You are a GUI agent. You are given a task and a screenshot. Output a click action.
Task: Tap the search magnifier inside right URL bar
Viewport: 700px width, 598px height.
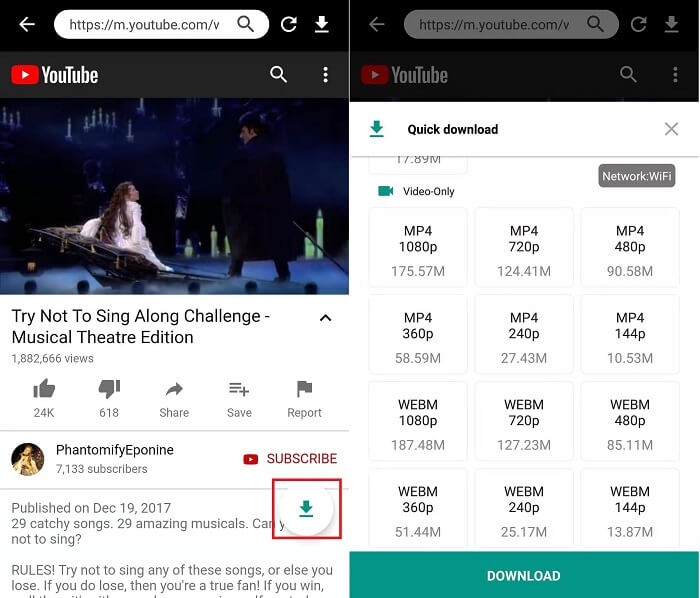pyautogui.click(x=595, y=24)
